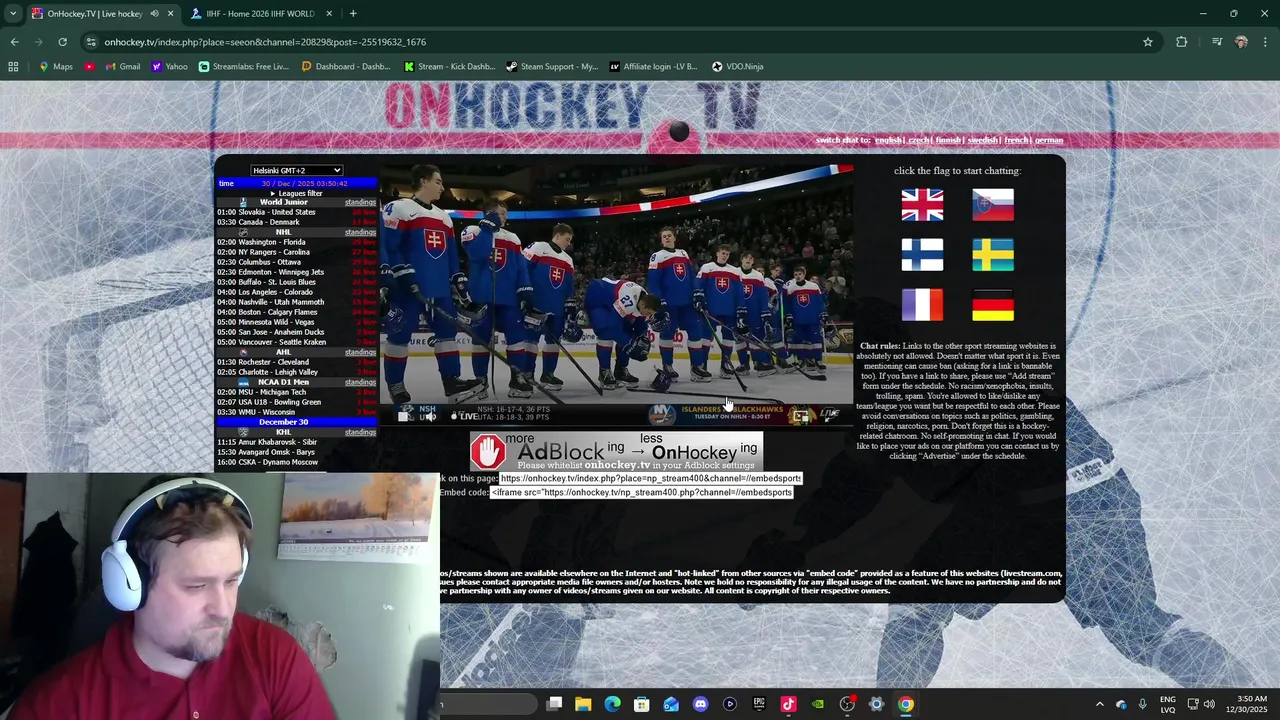Open TikTok app from the taskbar
Image resolution: width=1280 pixels, height=720 pixels.
(788, 704)
